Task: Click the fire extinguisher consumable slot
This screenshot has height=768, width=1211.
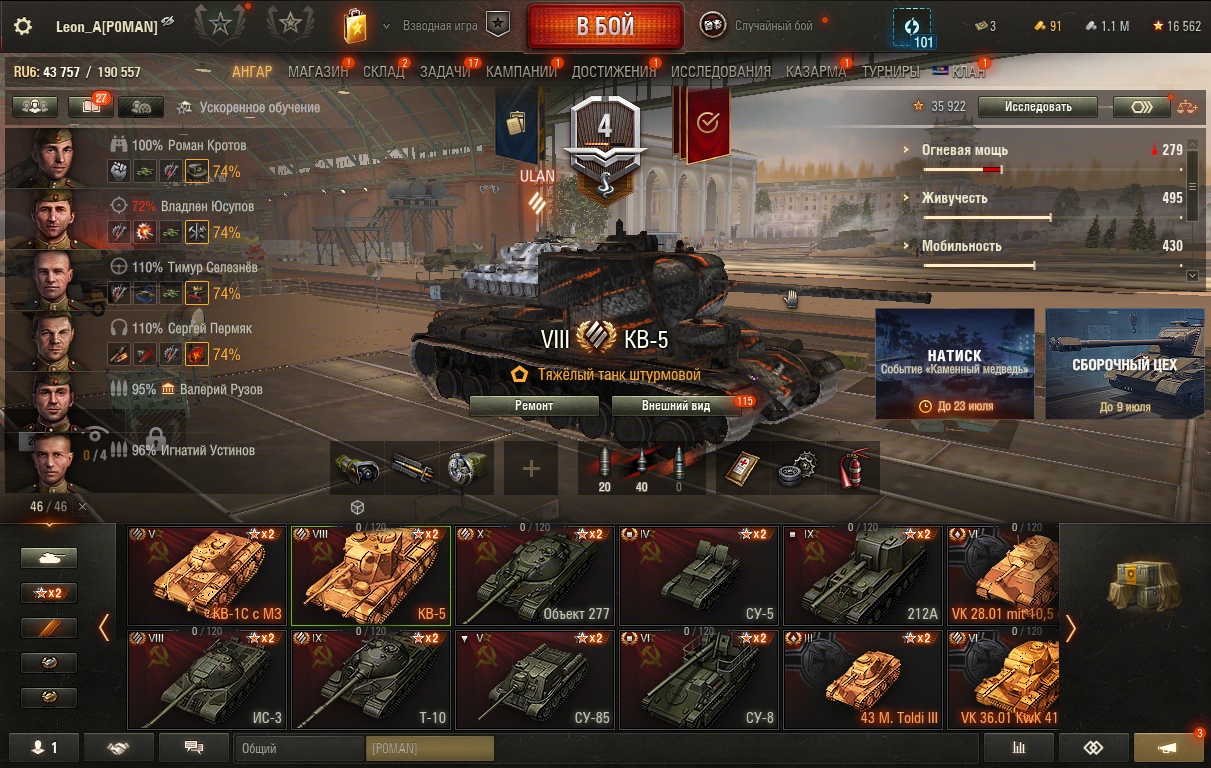Action: (x=853, y=468)
